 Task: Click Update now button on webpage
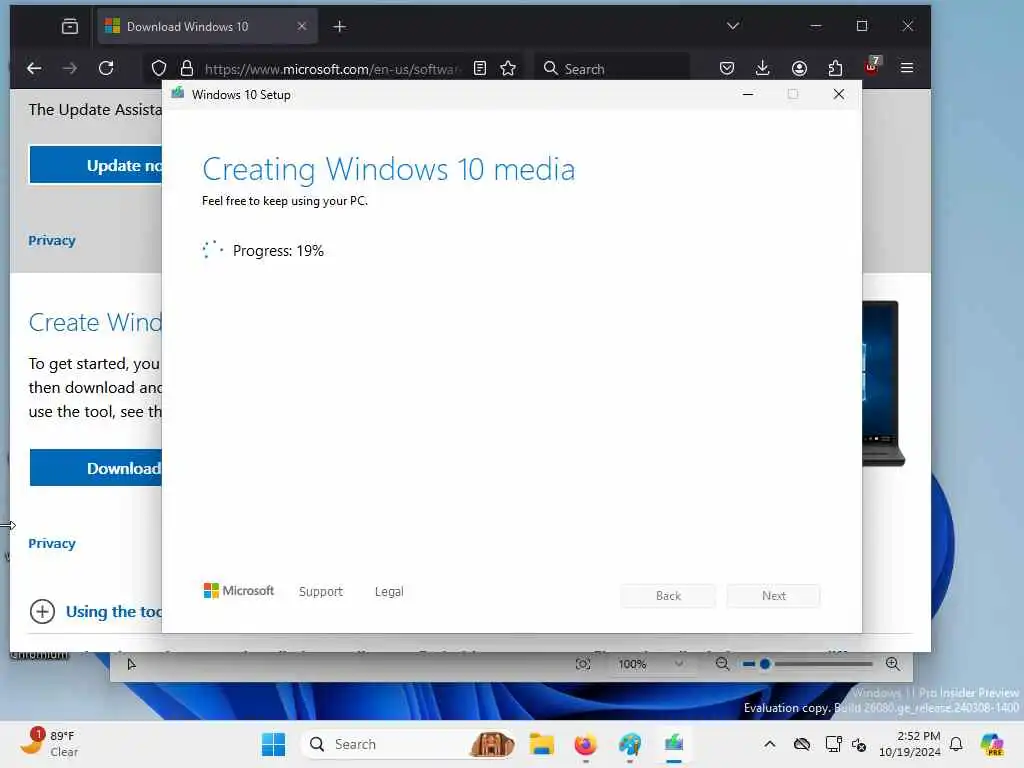[x=95, y=165]
